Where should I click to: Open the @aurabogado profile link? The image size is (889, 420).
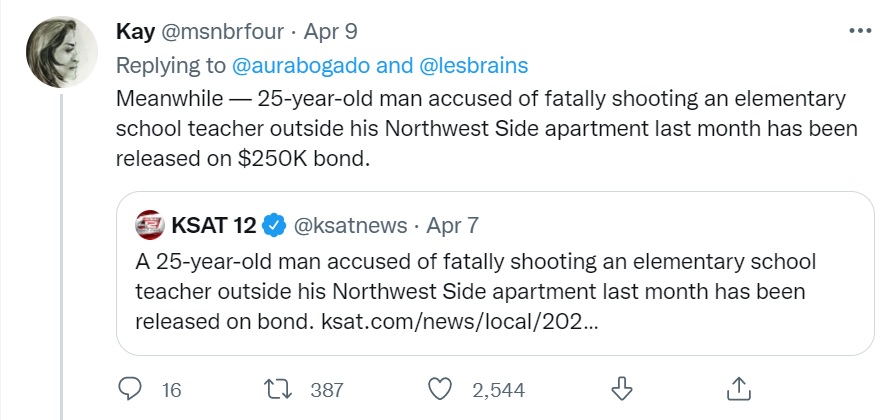[301, 66]
